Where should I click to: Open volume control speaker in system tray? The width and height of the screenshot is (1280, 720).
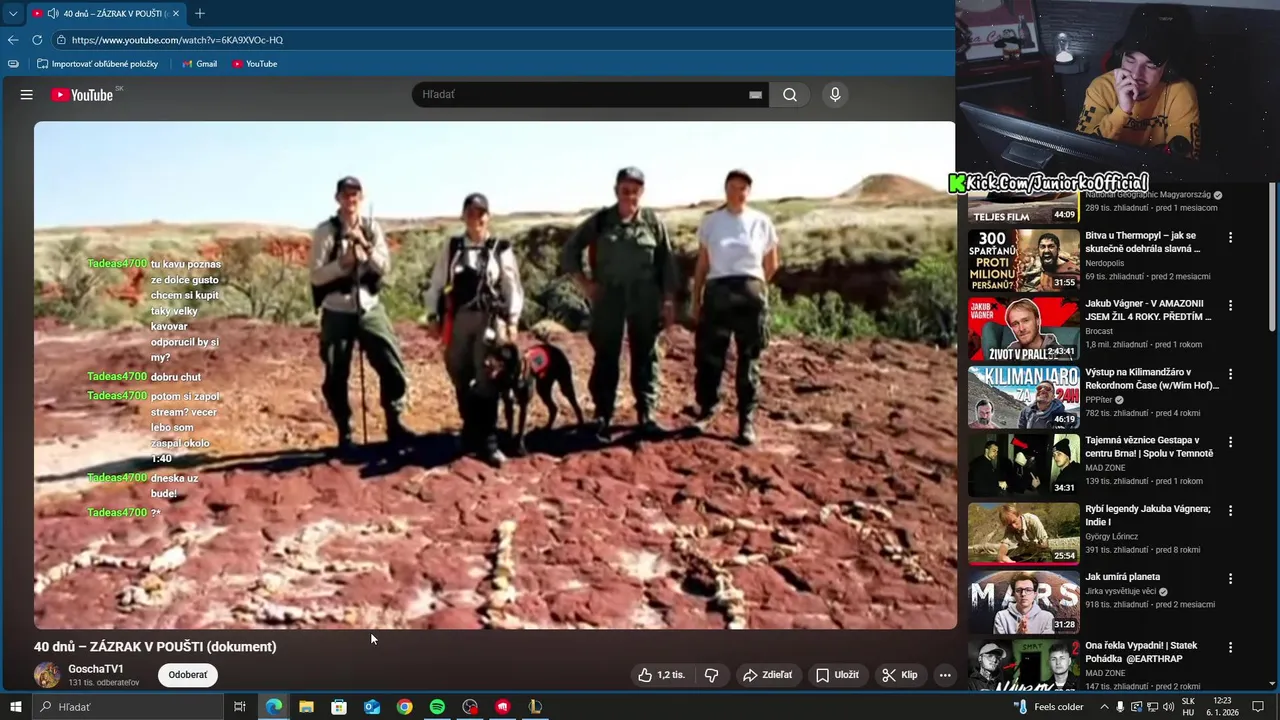1168,707
